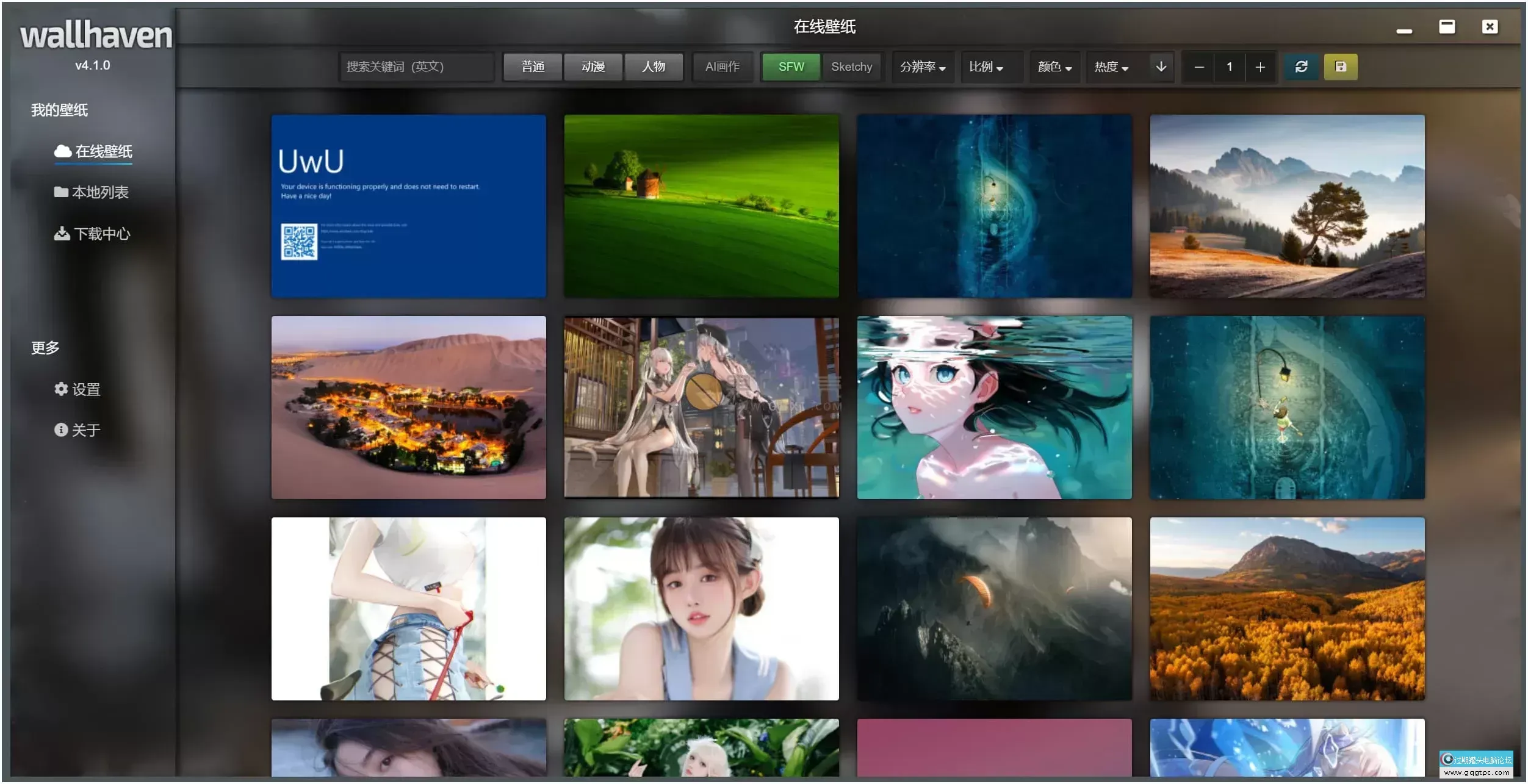
Task: Expand the Ratio (比例) dropdown
Action: [986, 67]
